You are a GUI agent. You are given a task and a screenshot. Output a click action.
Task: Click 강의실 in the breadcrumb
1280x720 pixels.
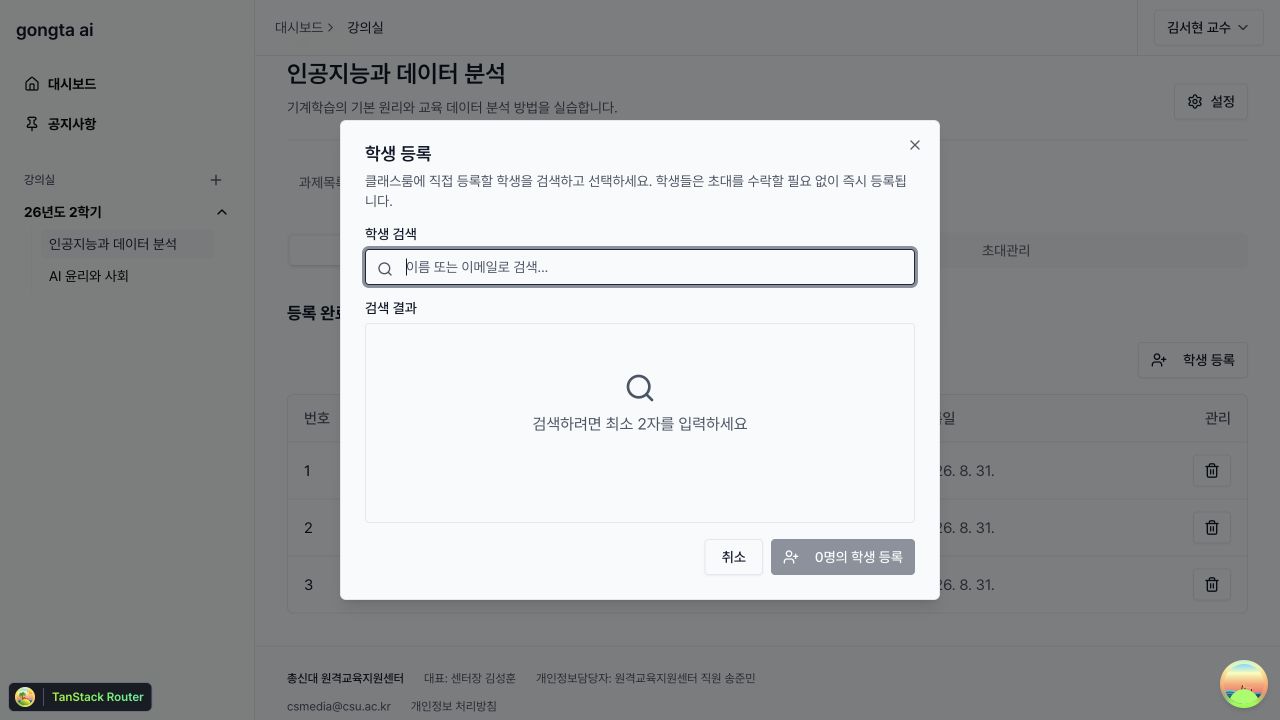point(365,28)
